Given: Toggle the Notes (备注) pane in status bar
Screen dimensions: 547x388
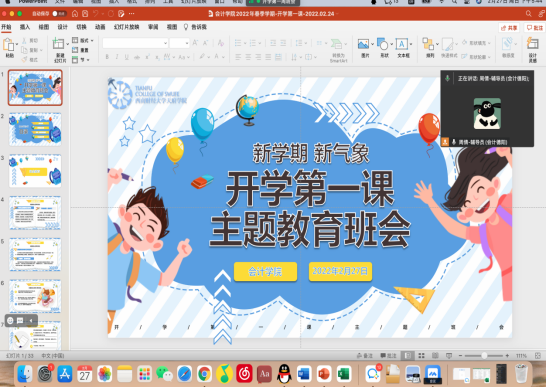Looking at the screenshot, I should (365, 356).
